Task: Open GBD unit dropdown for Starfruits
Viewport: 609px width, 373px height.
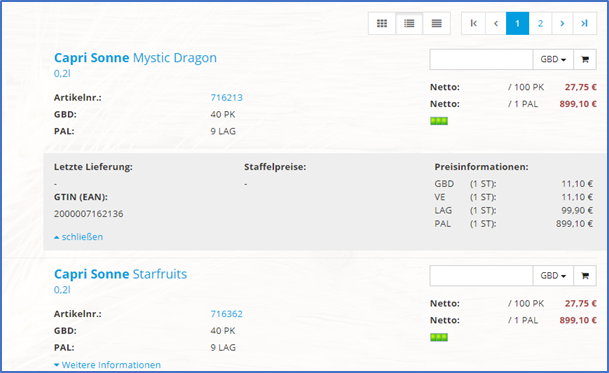Action: [x=553, y=276]
